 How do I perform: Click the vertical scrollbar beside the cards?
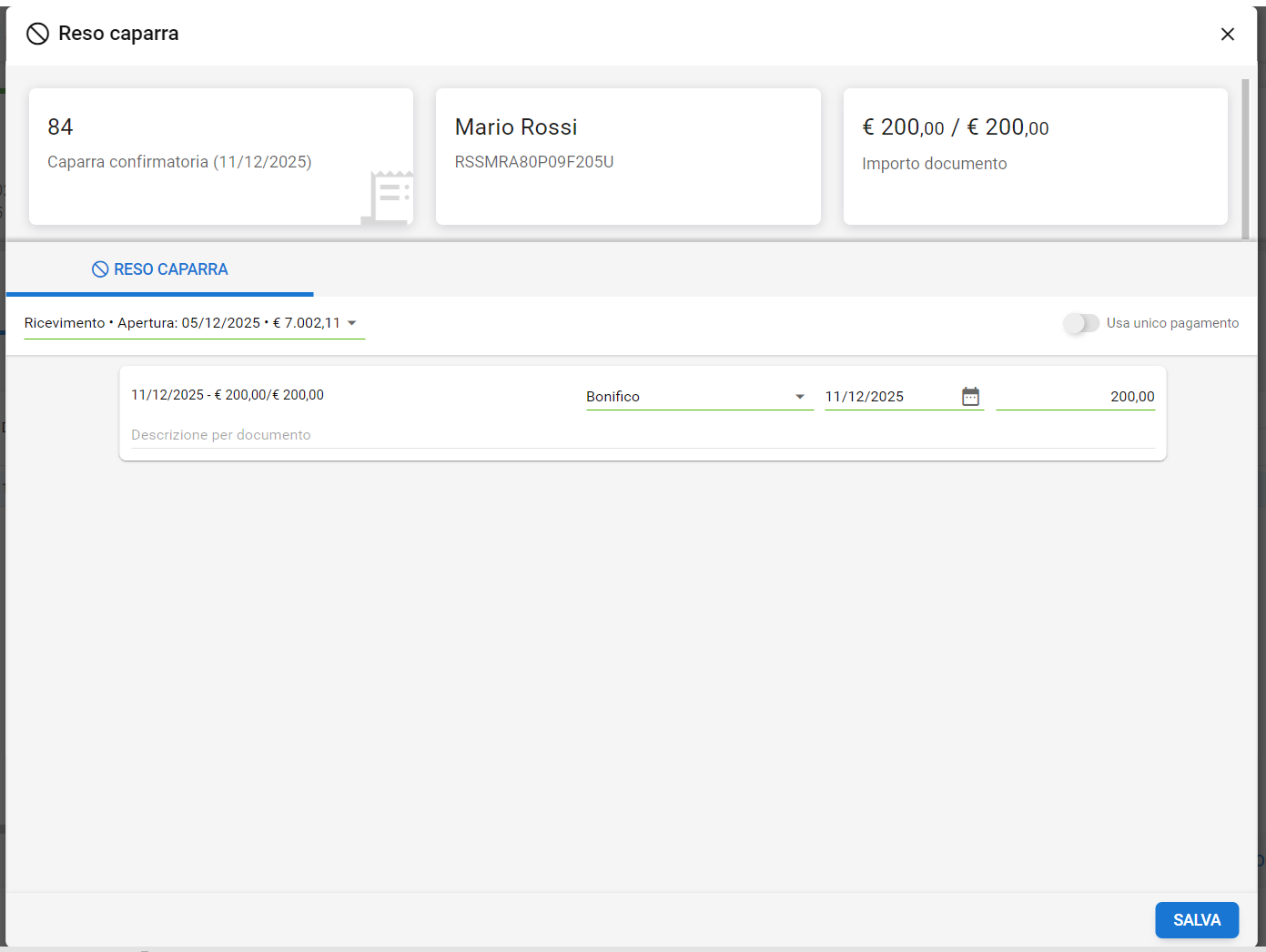(x=1245, y=159)
